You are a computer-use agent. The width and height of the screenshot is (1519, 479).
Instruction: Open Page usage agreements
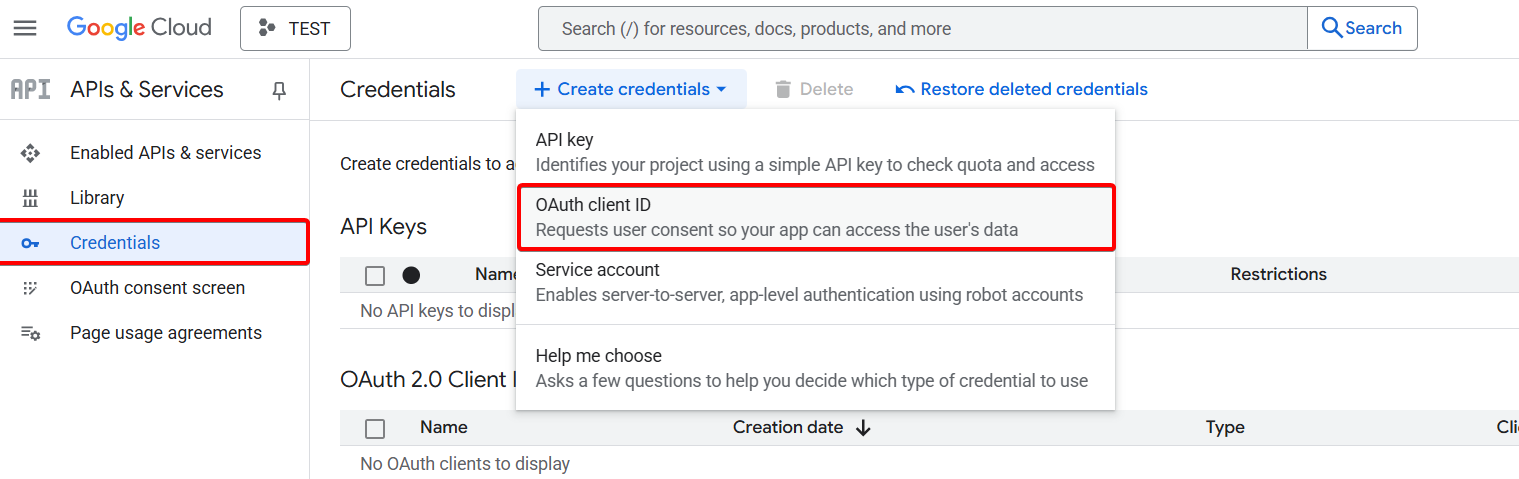tap(166, 333)
